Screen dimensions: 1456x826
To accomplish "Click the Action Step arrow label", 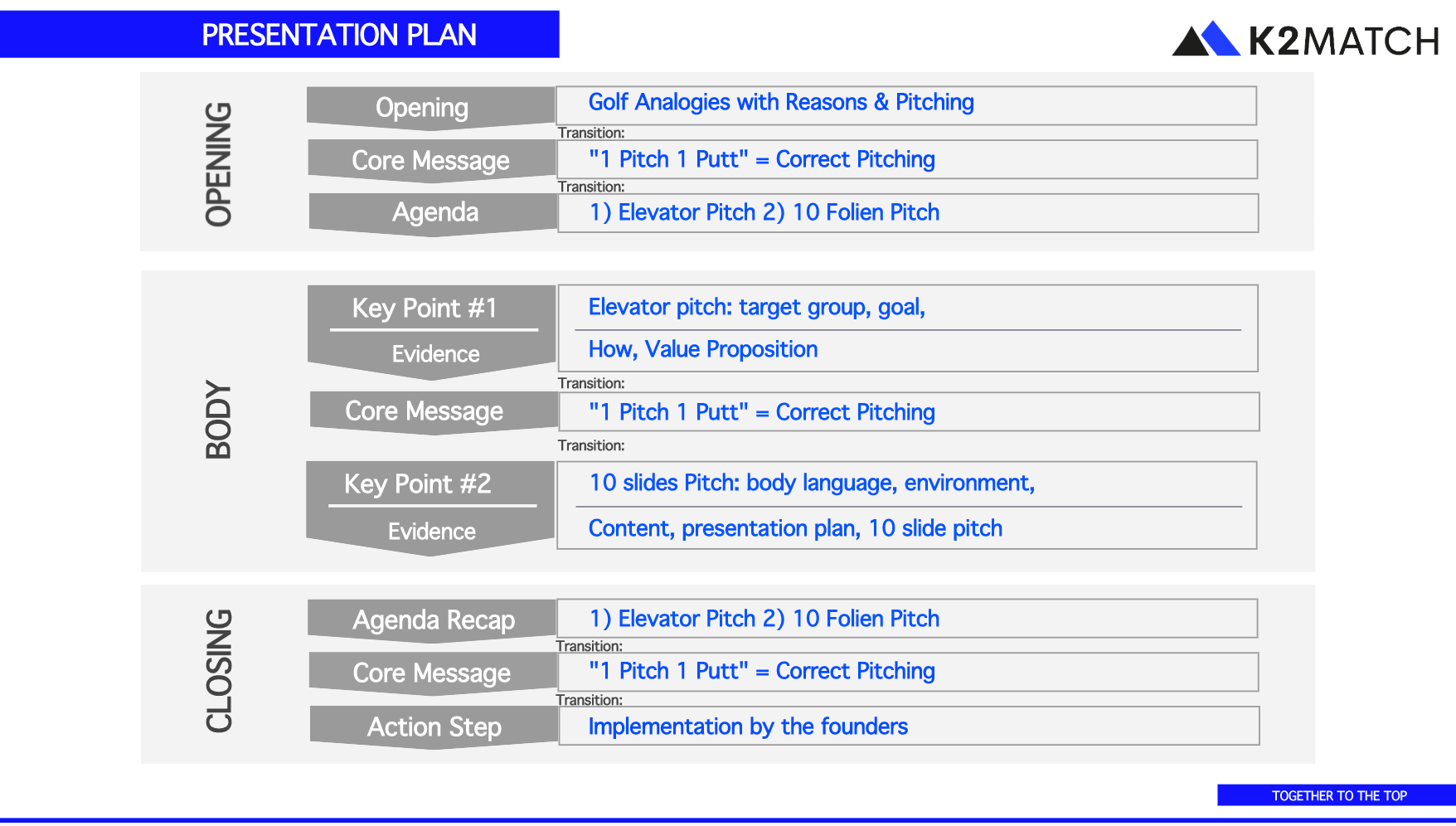I will [433, 727].
